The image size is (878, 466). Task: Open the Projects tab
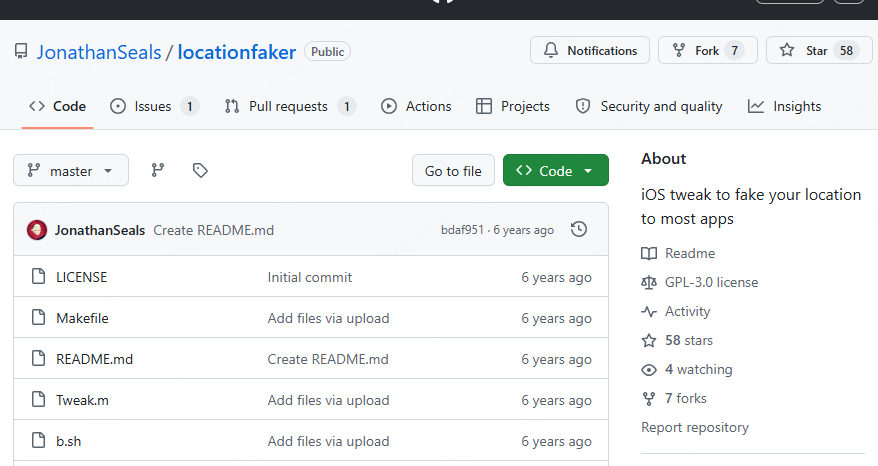pos(512,106)
